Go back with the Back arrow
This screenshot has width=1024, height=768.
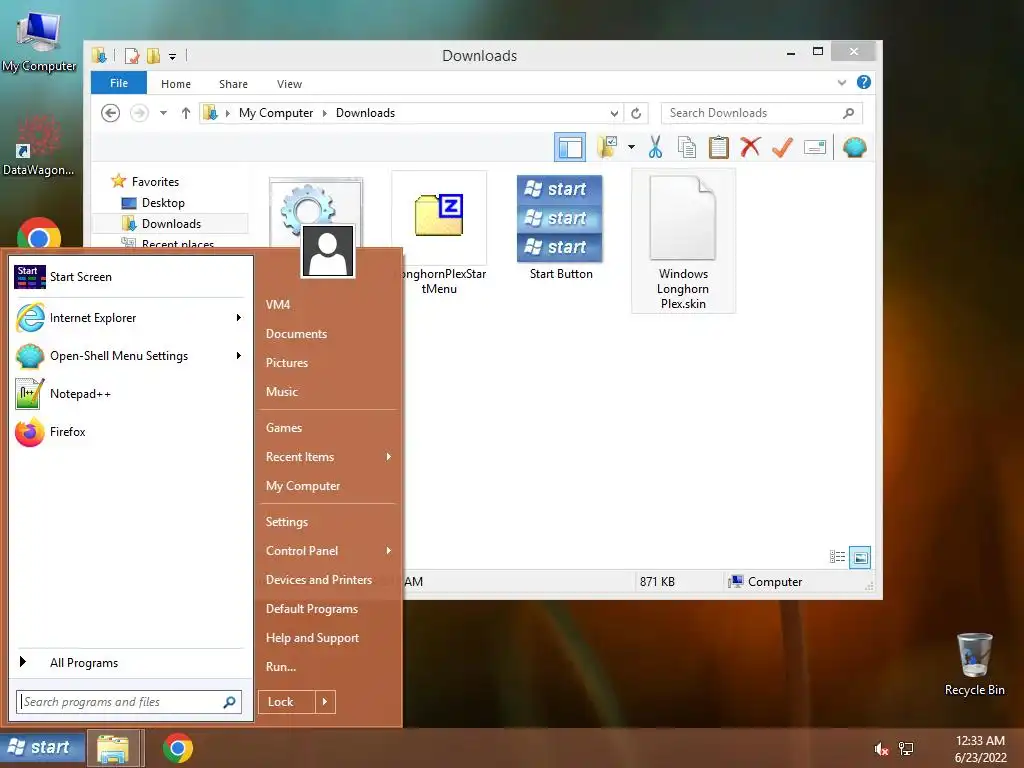tap(110, 113)
